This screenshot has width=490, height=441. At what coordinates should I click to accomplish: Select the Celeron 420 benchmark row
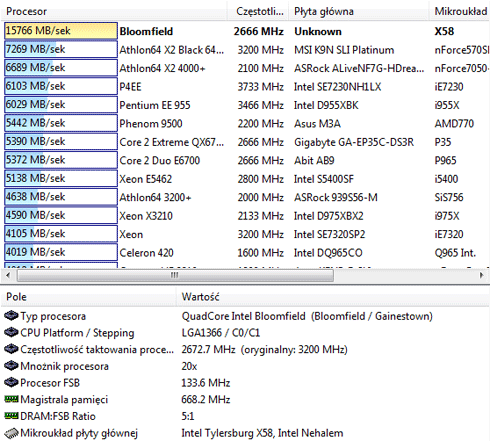[245, 253]
